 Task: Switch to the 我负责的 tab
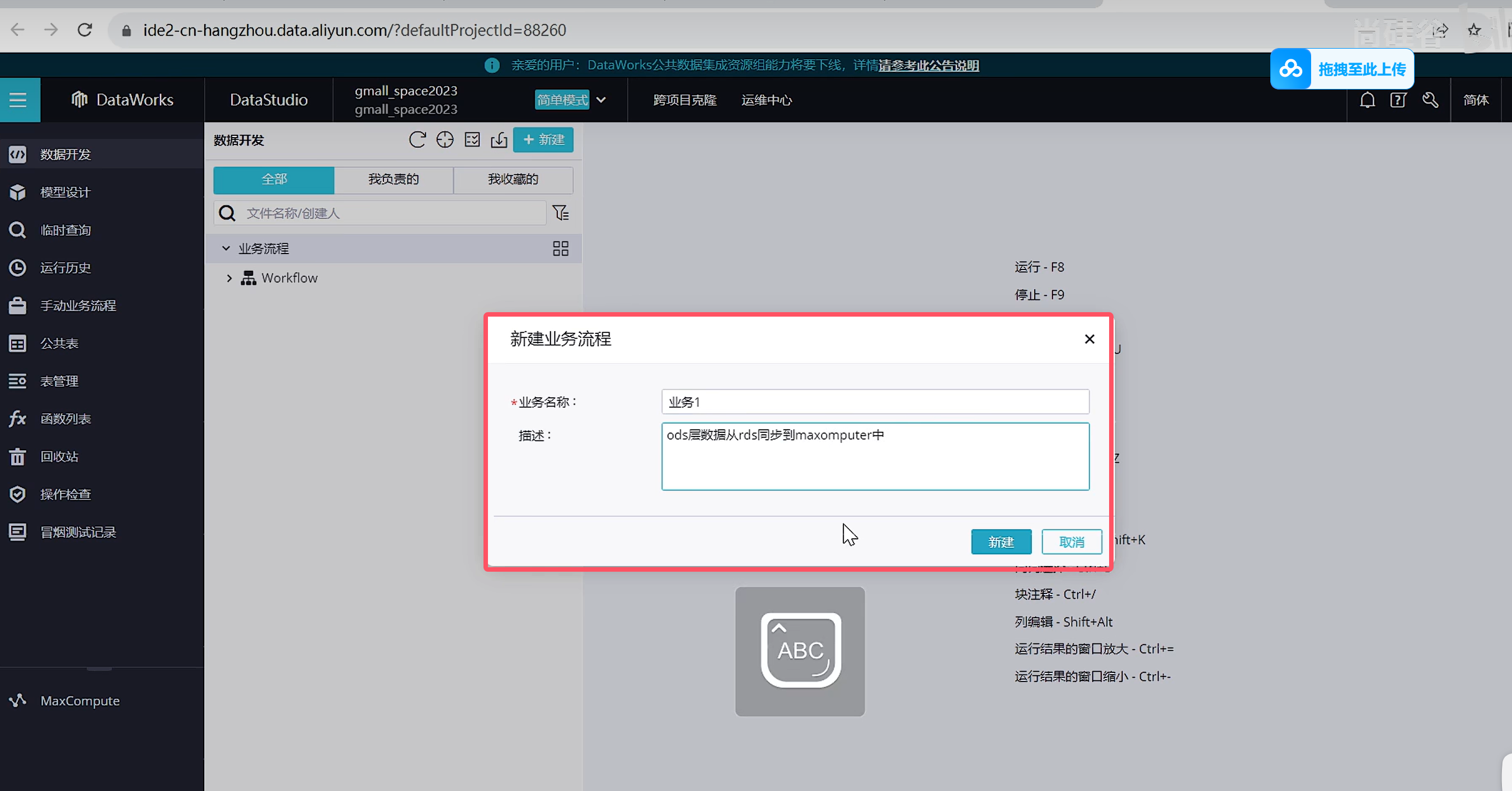(x=393, y=180)
